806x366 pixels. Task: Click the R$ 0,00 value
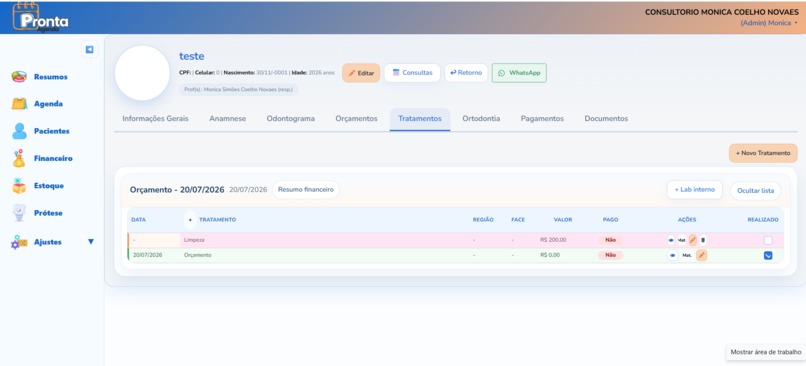(551, 255)
